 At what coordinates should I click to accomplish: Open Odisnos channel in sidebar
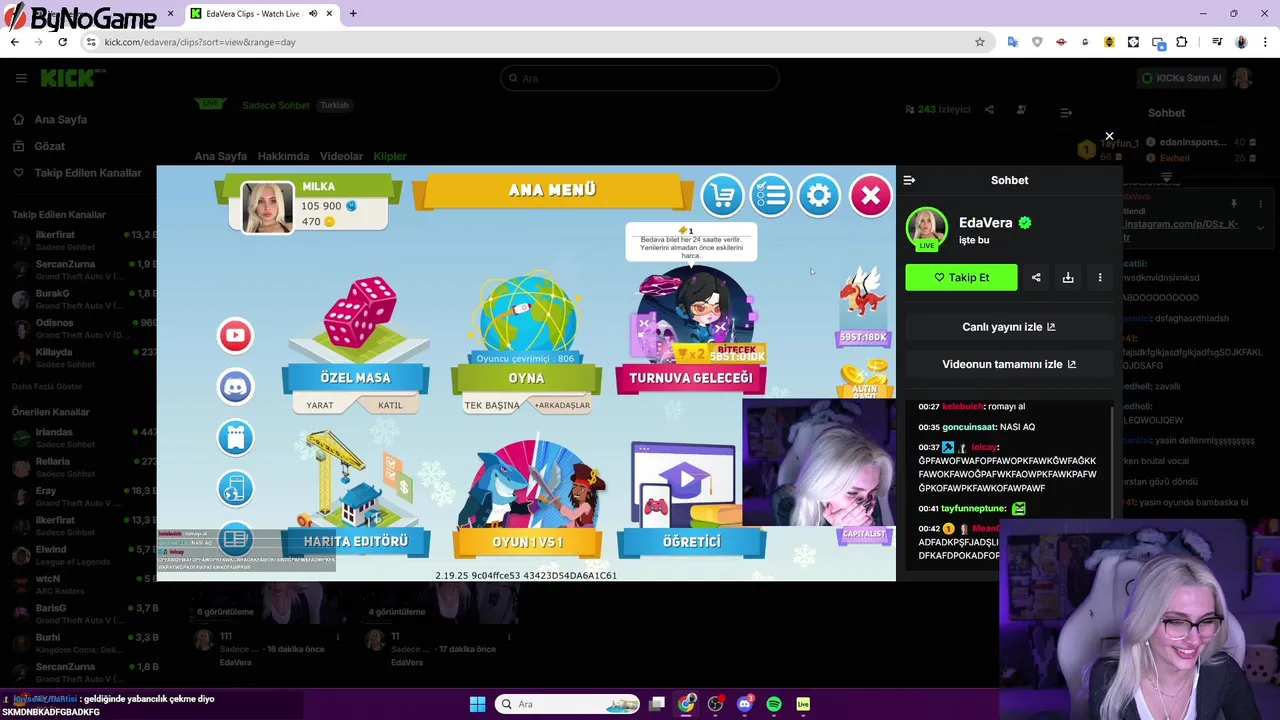click(x=83, y=328)
